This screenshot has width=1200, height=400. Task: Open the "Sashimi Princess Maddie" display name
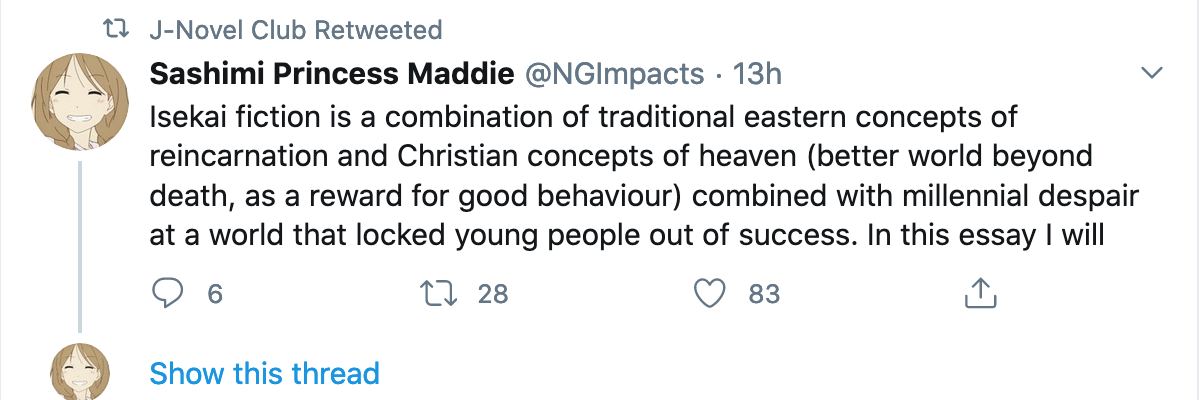[332, 73]
